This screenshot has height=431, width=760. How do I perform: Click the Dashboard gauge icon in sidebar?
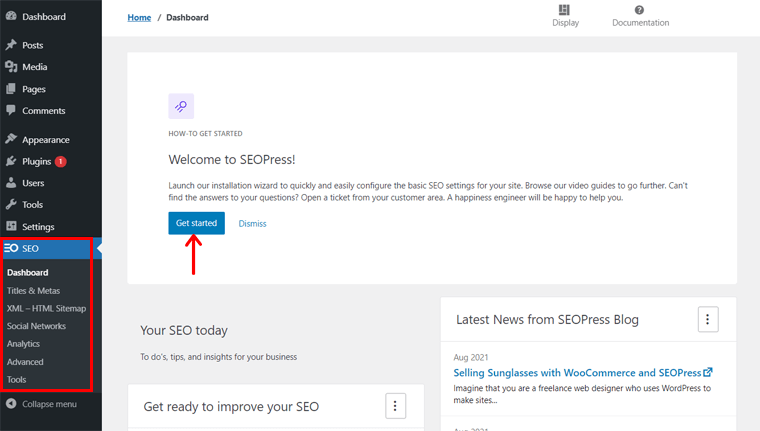coord(11,16)
